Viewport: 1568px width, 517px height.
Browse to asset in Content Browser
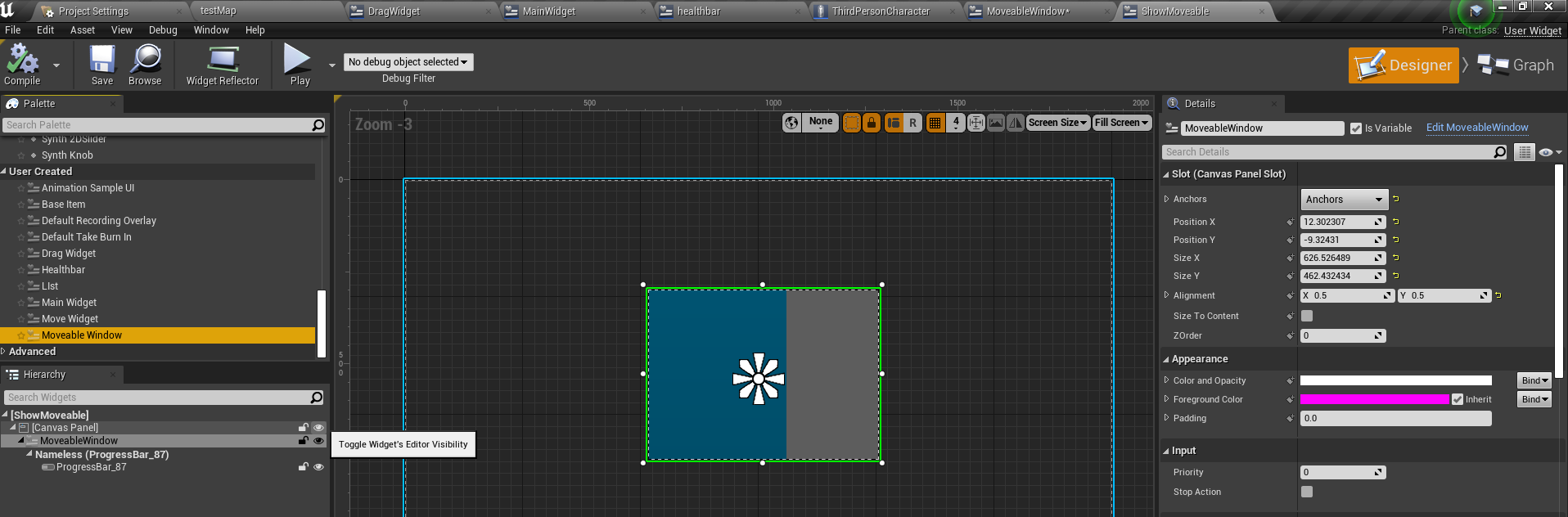point(145,64)
